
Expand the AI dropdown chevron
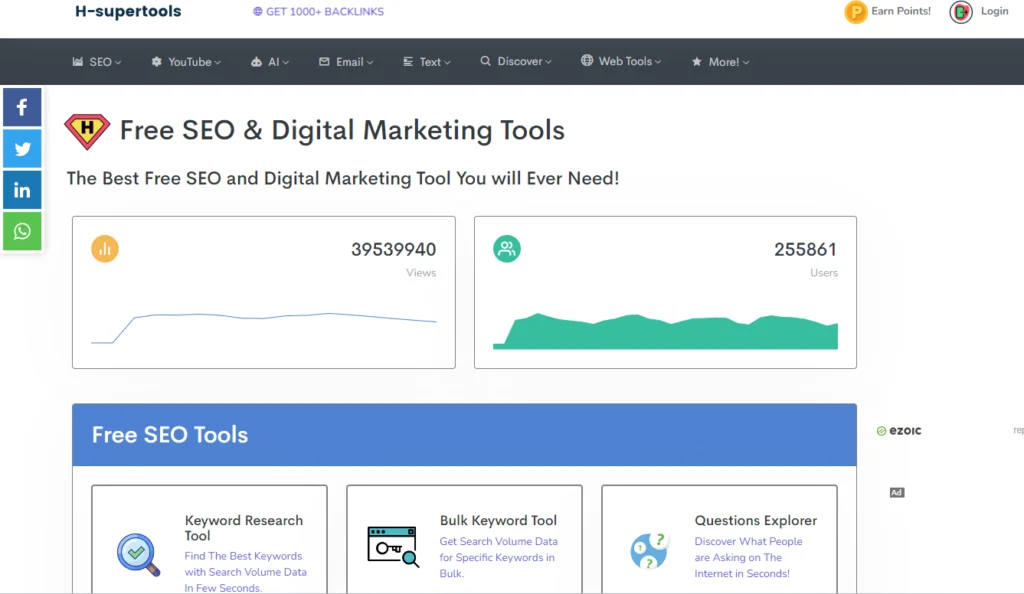tap(285, 63)
